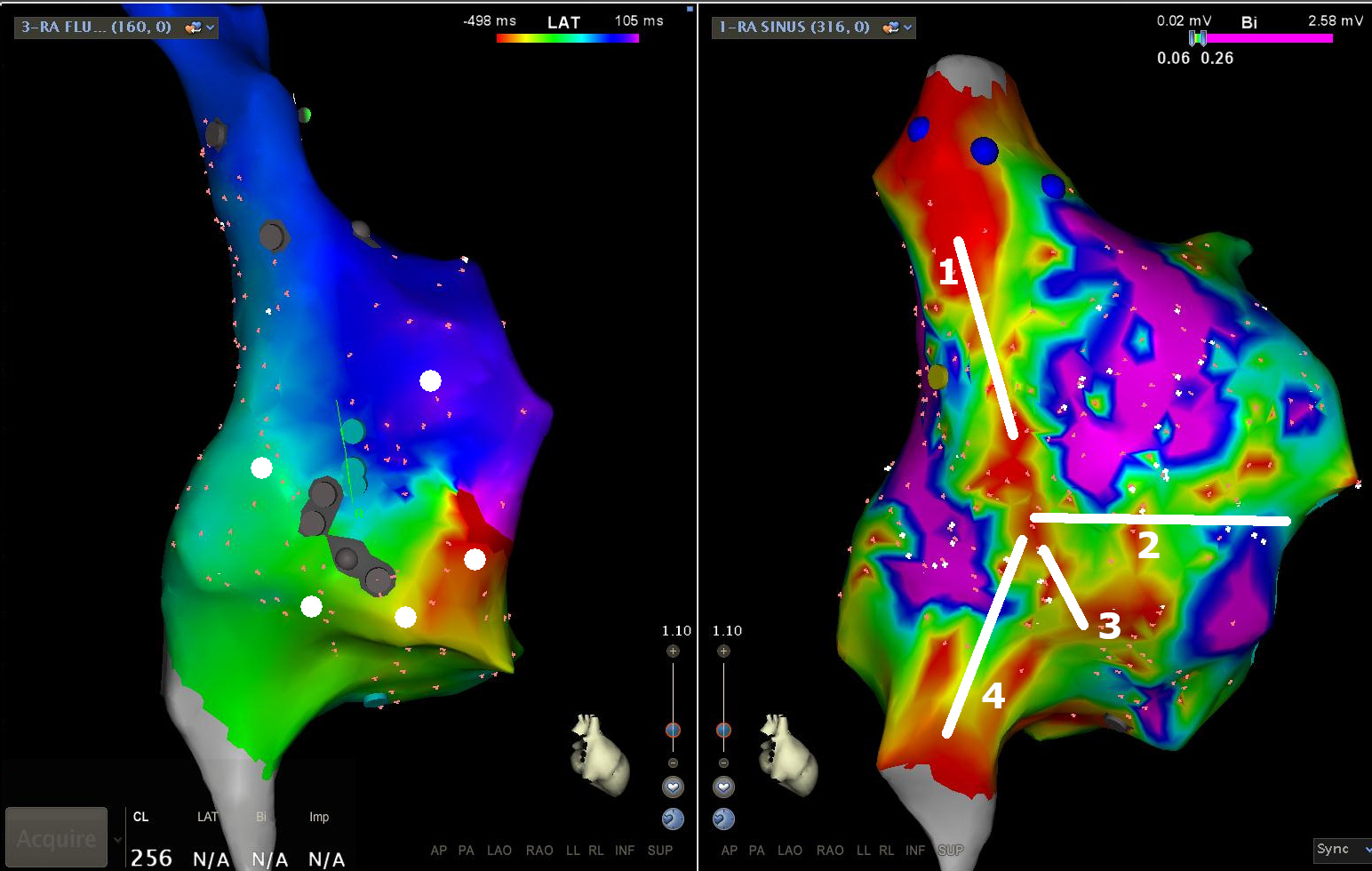Open the 1-RA SINUS map selector dropdown

click(x=908, y=28)
